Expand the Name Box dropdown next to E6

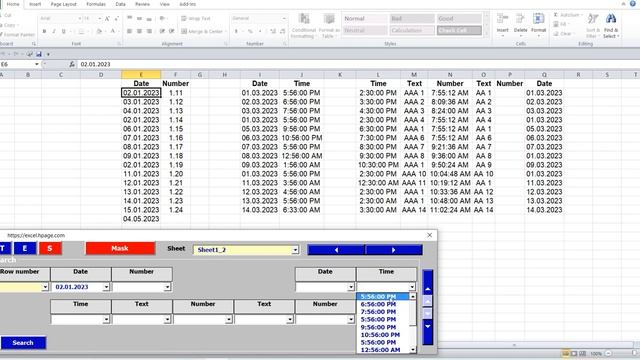[36, 64]
